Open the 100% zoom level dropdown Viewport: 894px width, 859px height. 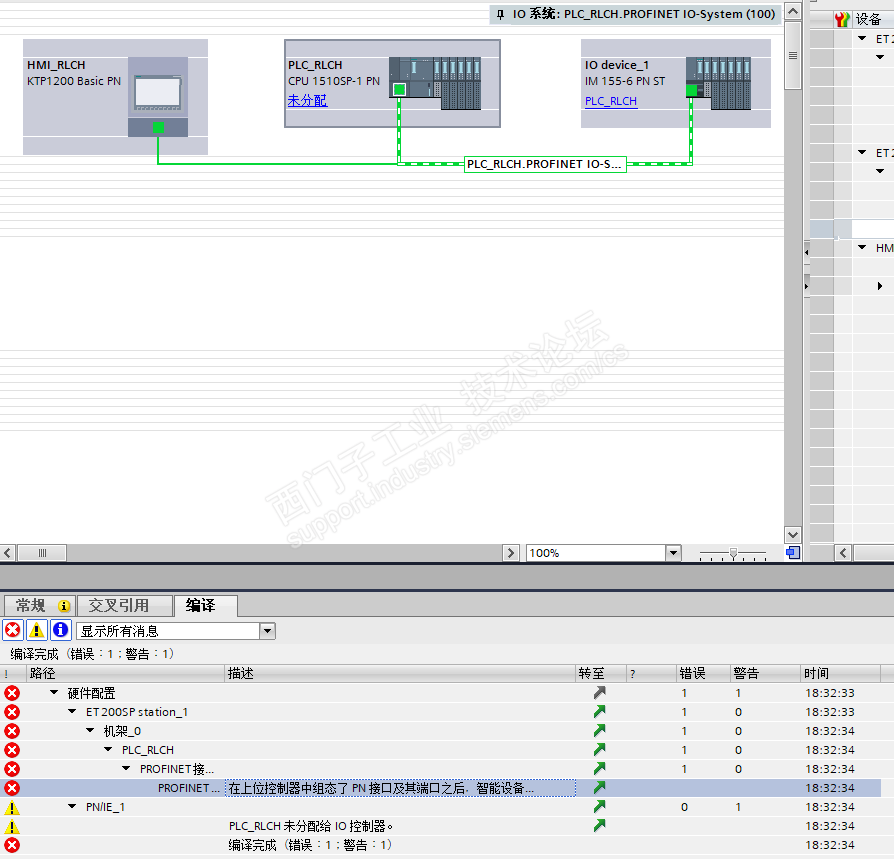click(673, 553)
